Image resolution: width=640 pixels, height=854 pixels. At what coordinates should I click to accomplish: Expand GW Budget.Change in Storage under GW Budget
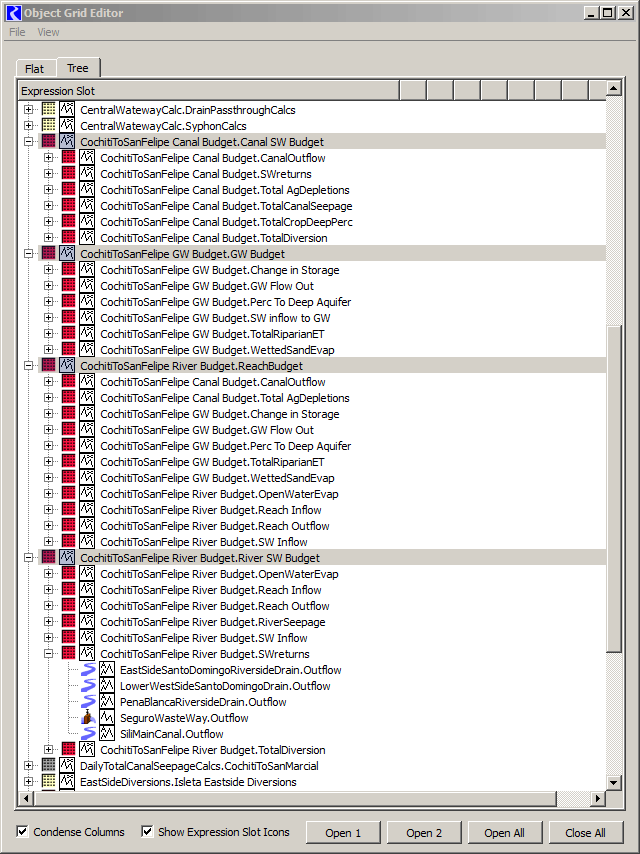click(48, 270)
